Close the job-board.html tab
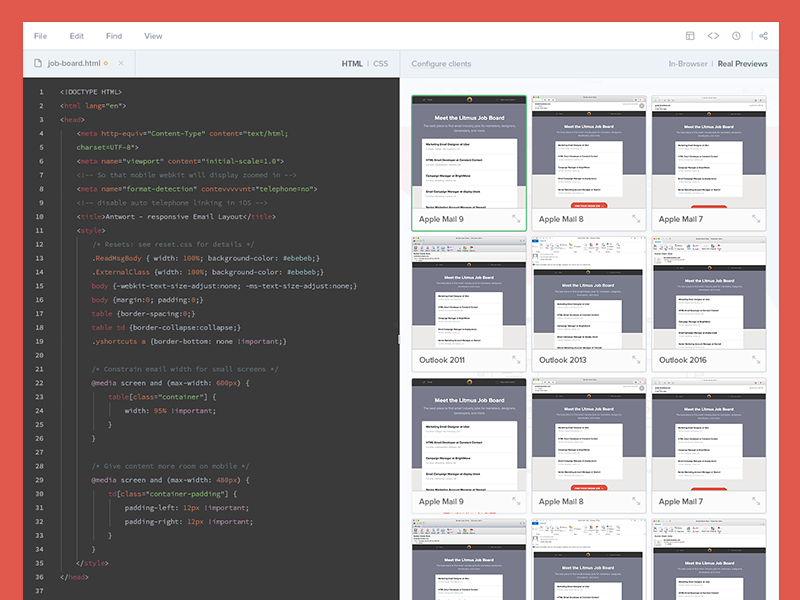 pyautogui.click(x=121, y=63)
